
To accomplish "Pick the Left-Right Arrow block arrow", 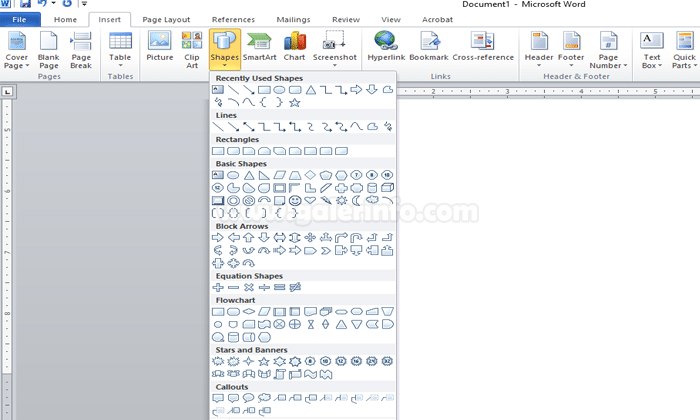I will coord(279,237).
